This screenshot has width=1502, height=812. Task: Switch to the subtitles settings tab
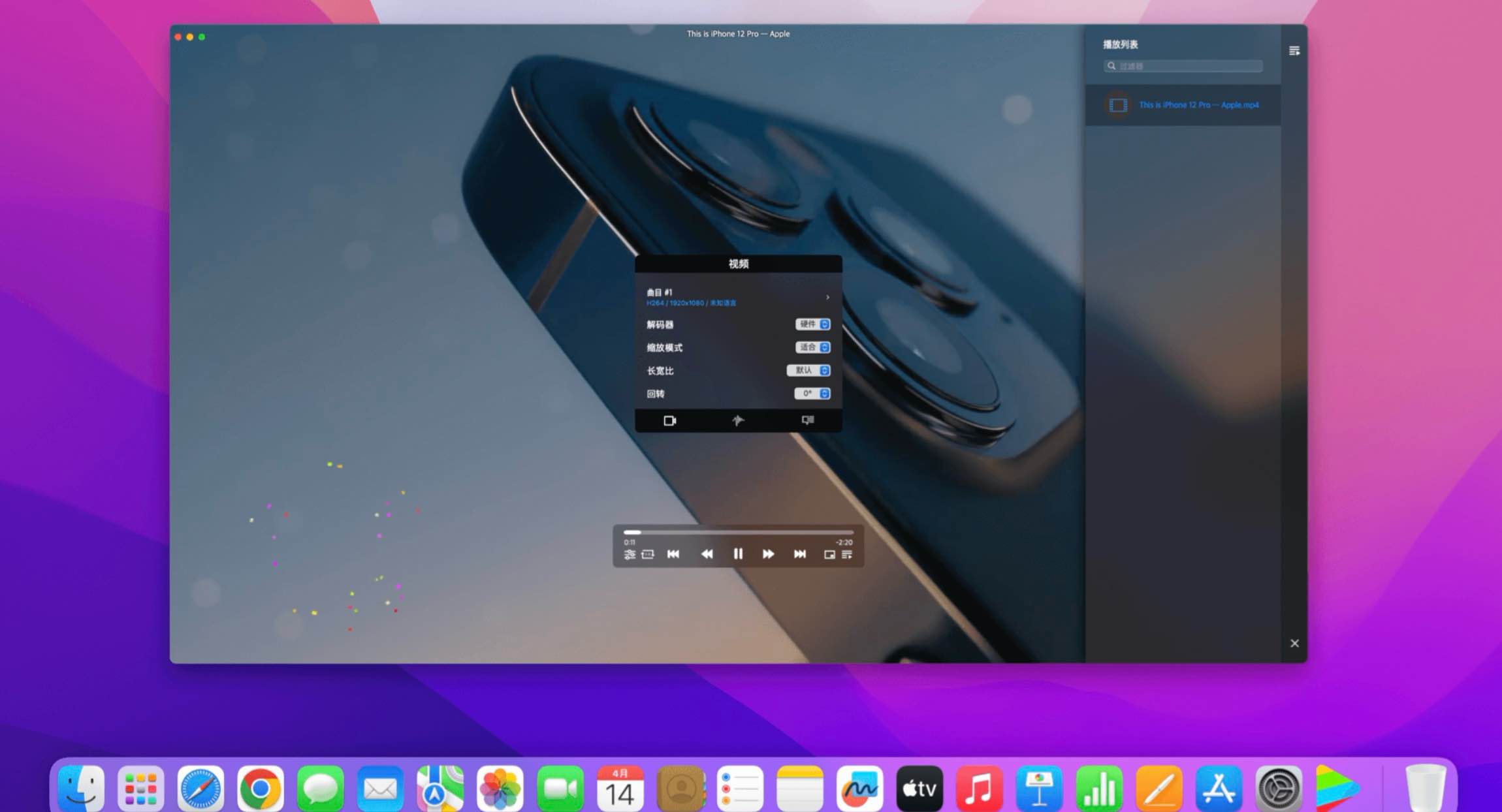[808, 421]
